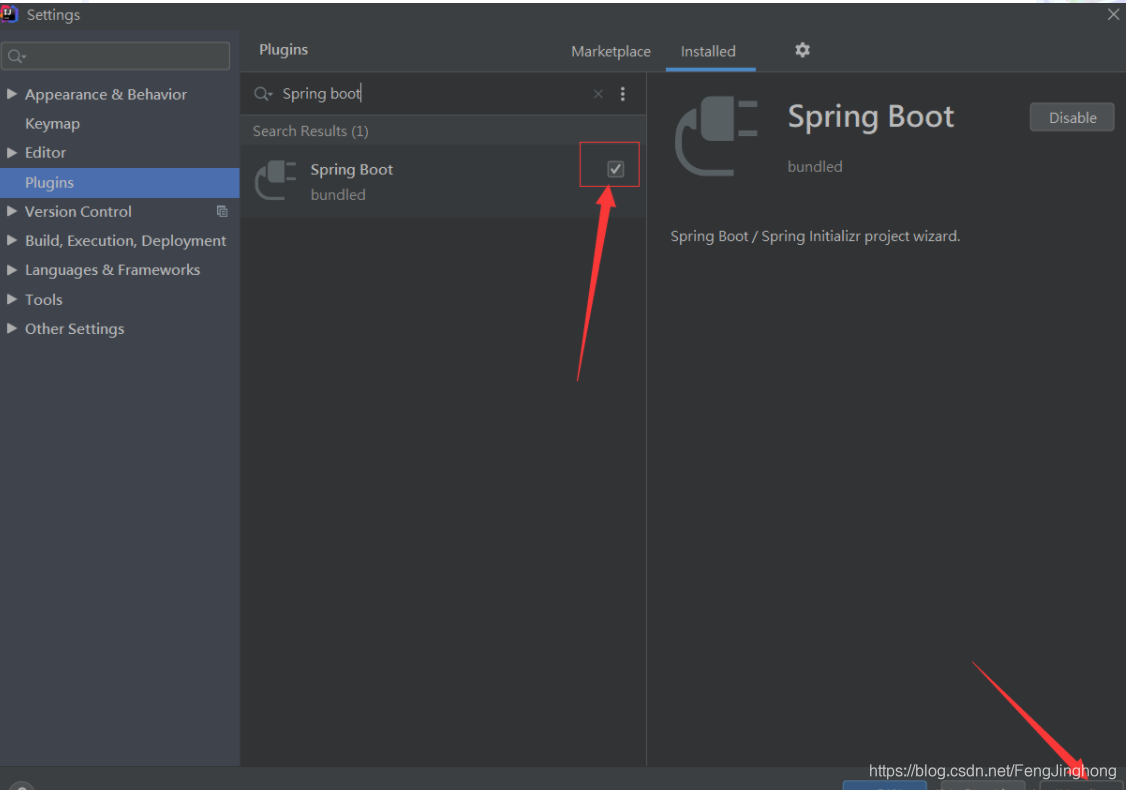Open Other Settings category
The width and height of the screenshot is (1126, 790).
tap(75, 329)
